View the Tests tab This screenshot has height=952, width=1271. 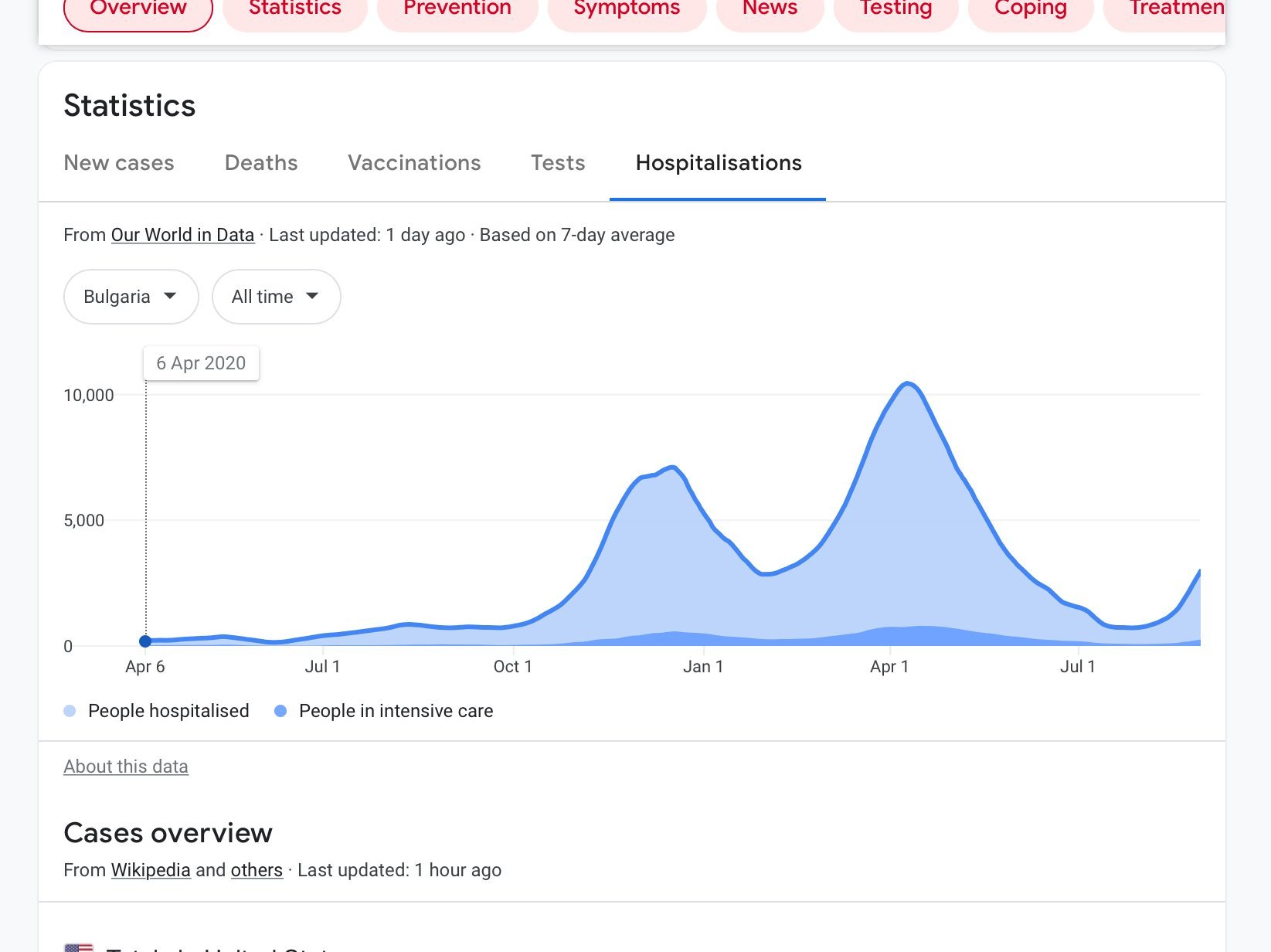[558, 163]
